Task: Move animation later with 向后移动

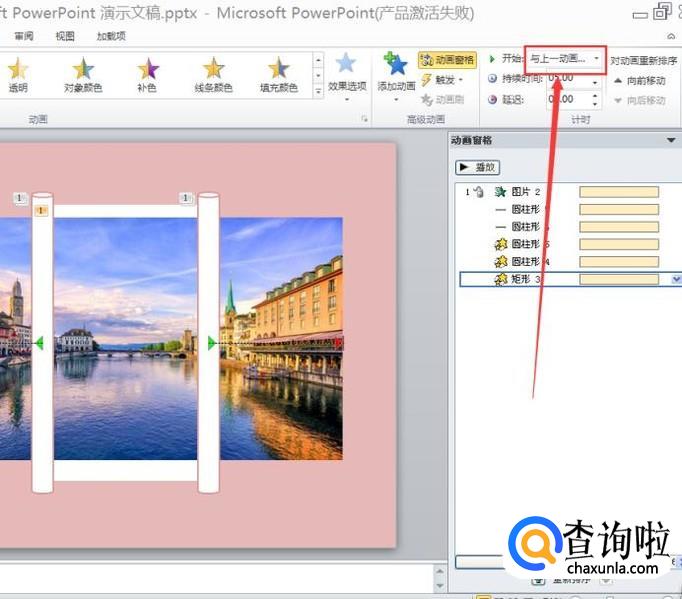Action: (x=640, y=100)
